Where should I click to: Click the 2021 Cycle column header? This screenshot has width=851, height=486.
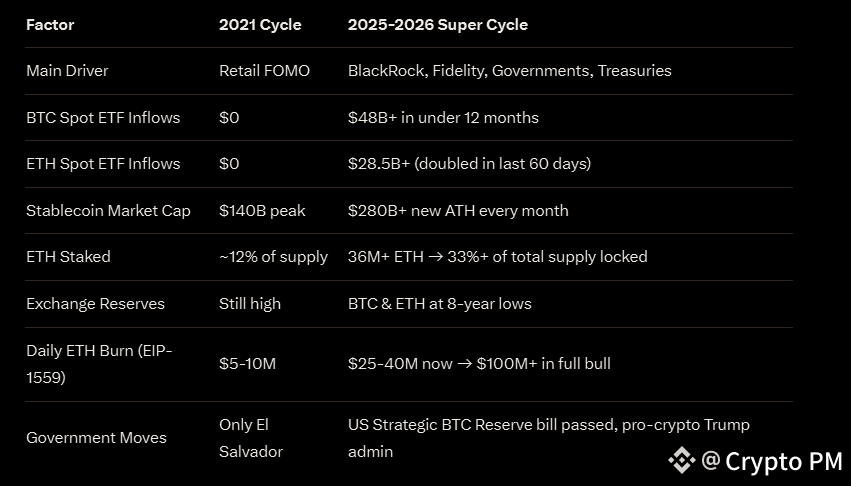[260, 24]
